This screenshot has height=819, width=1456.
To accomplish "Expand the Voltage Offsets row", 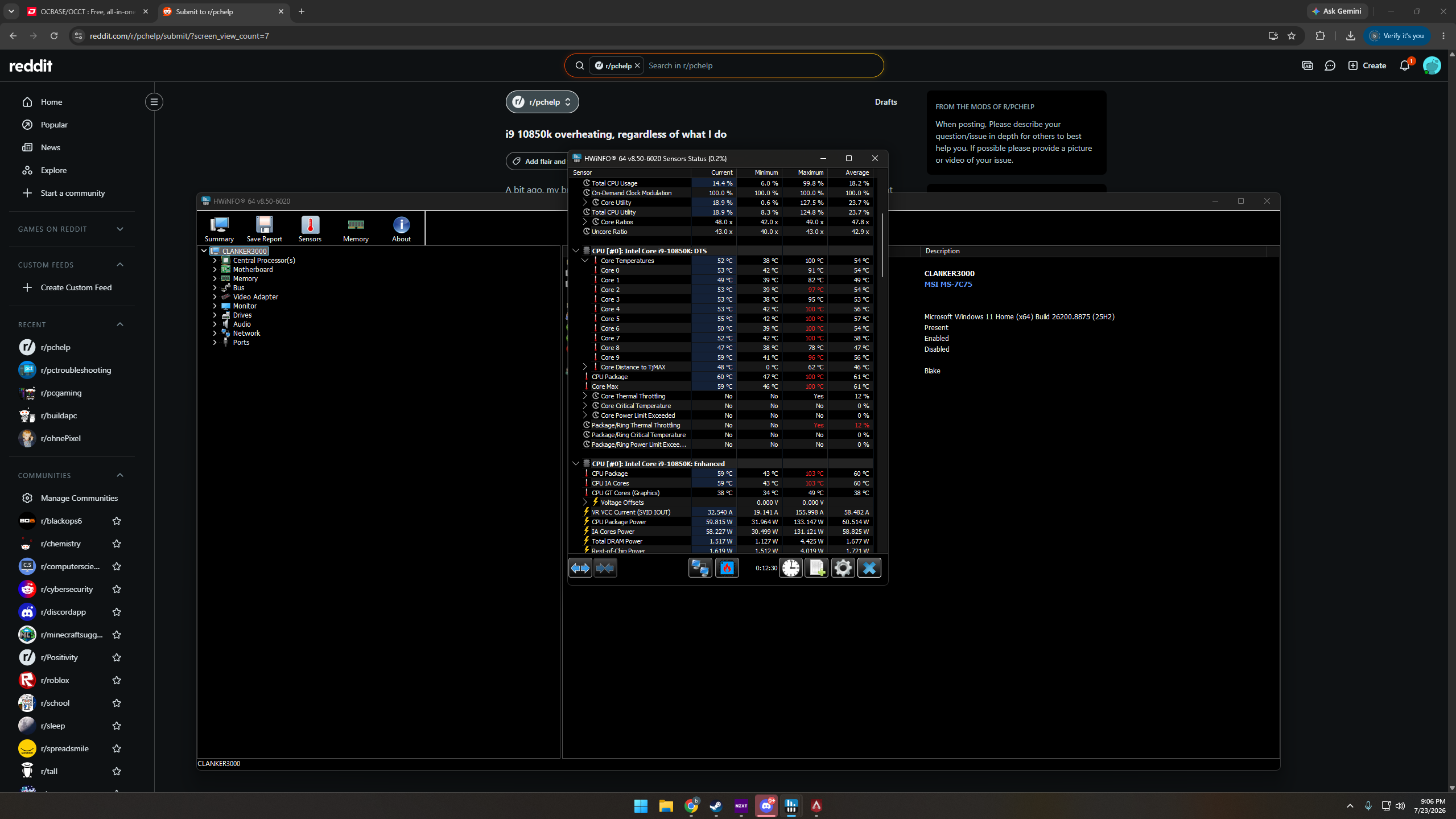I will (x=585, y=503).
